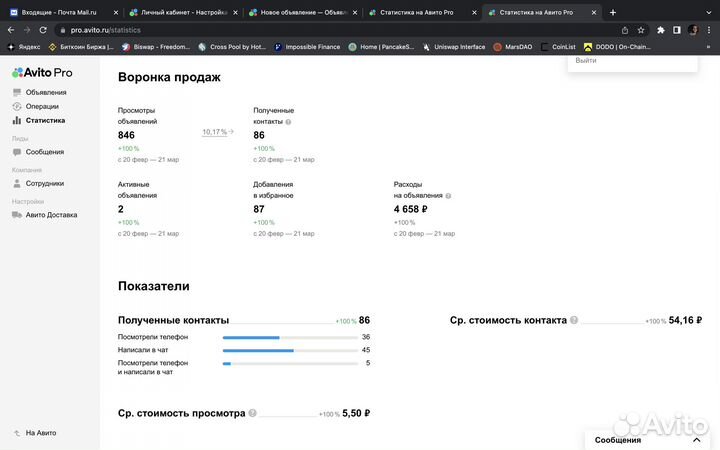720x450 pixels.
Task: Click browser forward arrow
Action: 27,30
